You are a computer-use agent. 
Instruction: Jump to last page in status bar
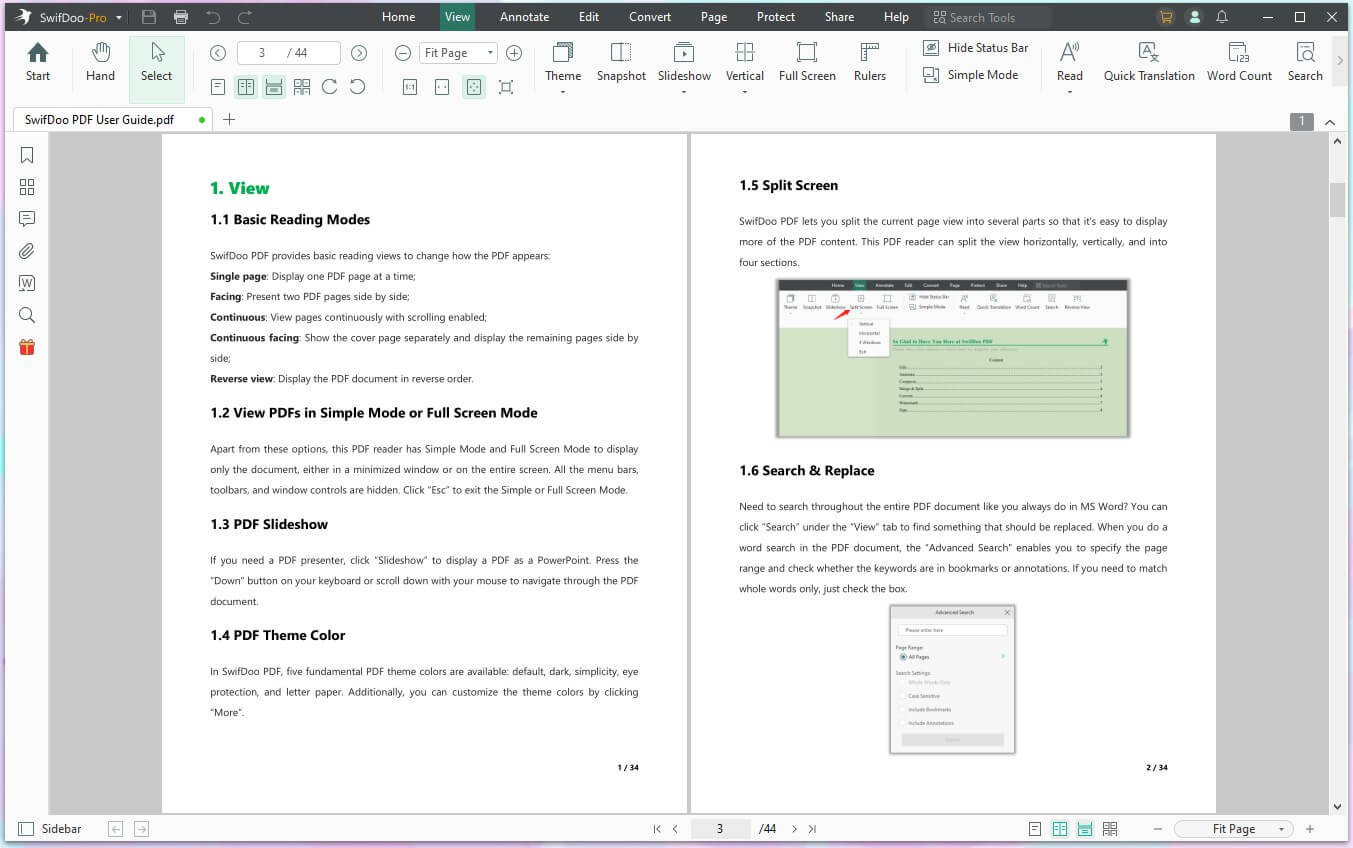[x=812, y=829]
